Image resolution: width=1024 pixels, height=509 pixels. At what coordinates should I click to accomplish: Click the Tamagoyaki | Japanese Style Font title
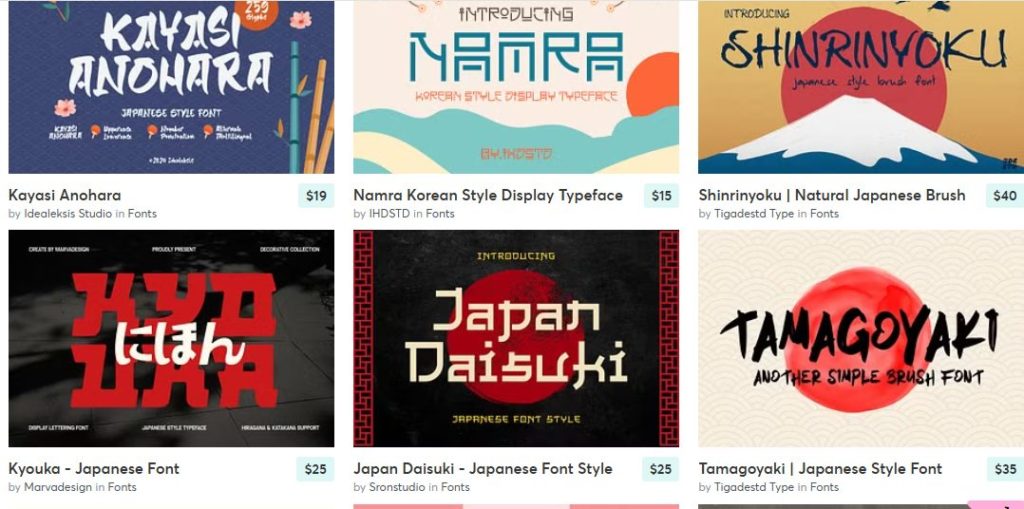820,468
